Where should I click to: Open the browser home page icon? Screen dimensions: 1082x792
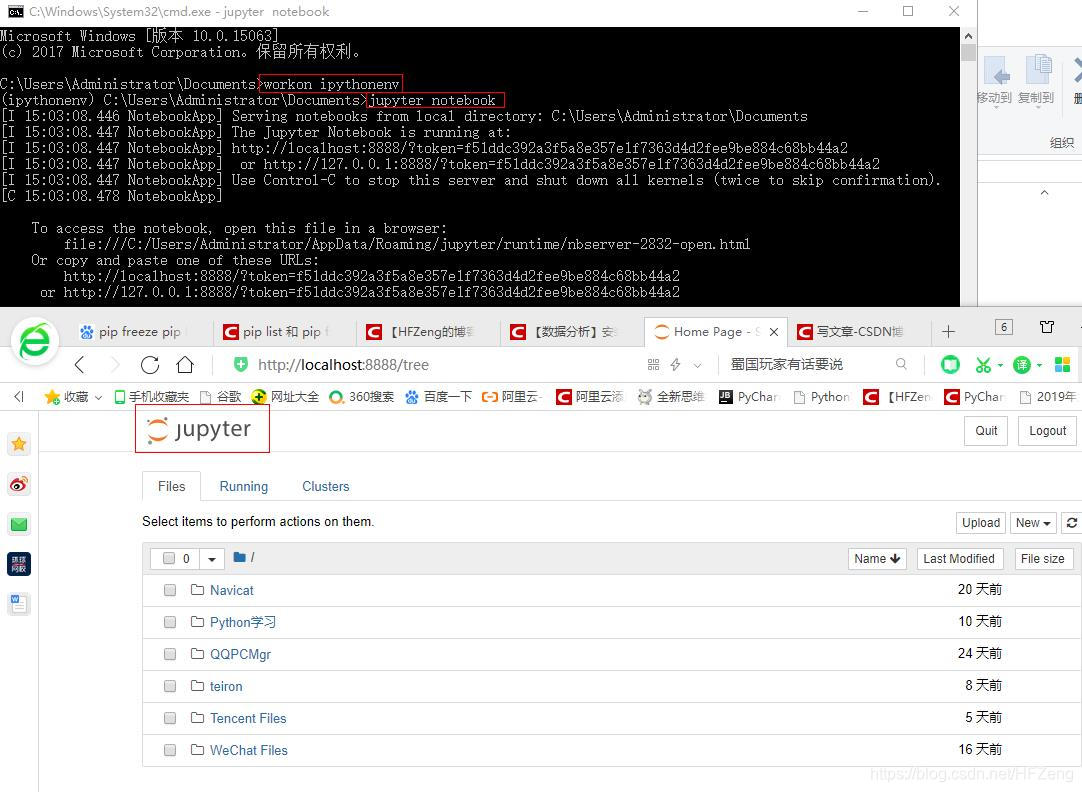coord(185,365)
